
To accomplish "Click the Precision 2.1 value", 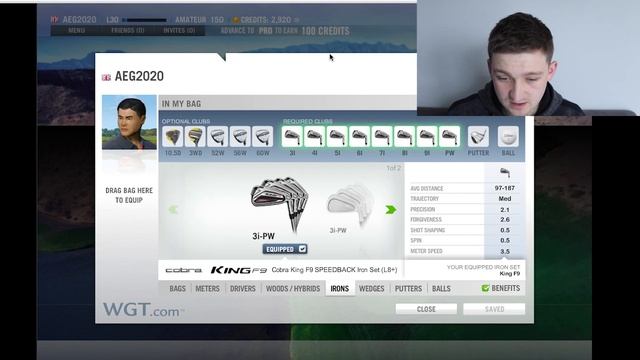I will (505, 209).
